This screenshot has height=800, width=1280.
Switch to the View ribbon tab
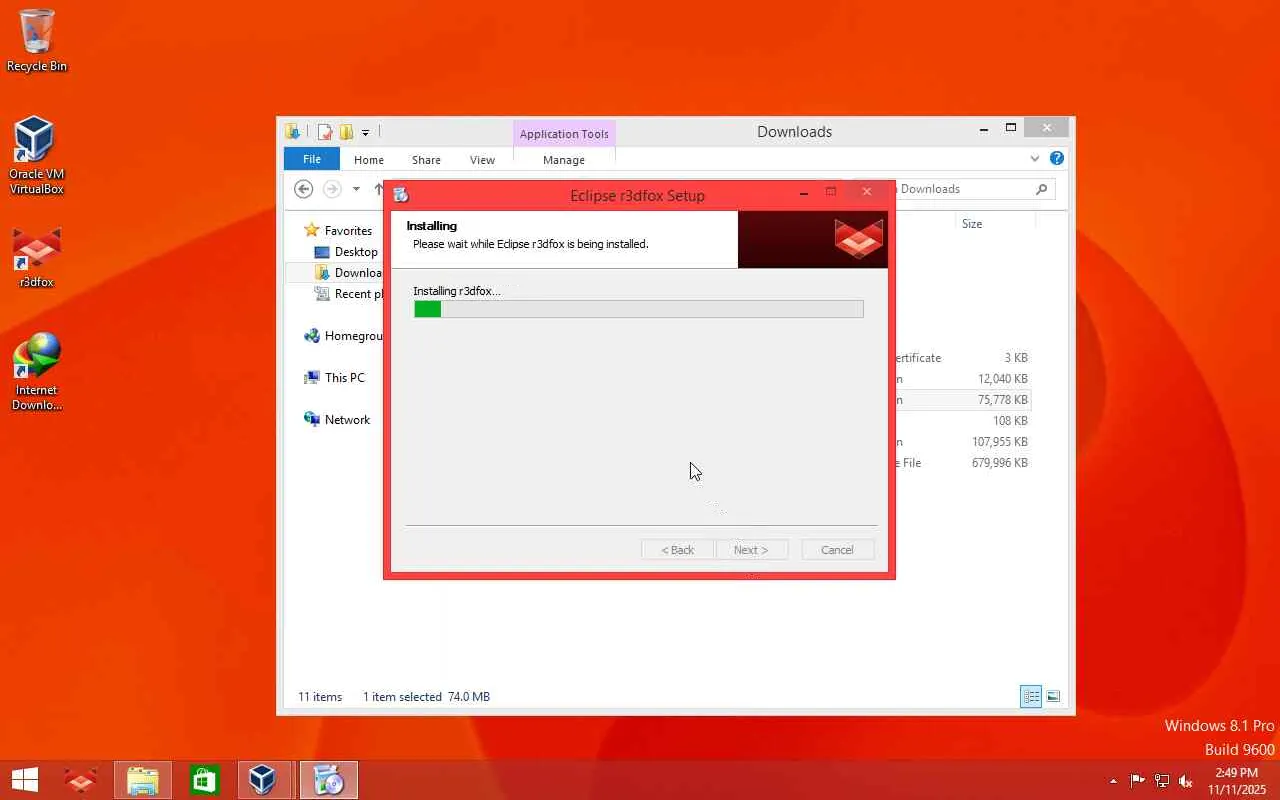click(x=482, y=160)
